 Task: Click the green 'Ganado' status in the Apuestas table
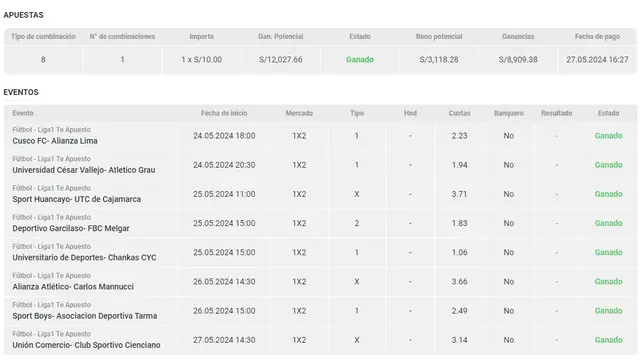tap(360, 60)
